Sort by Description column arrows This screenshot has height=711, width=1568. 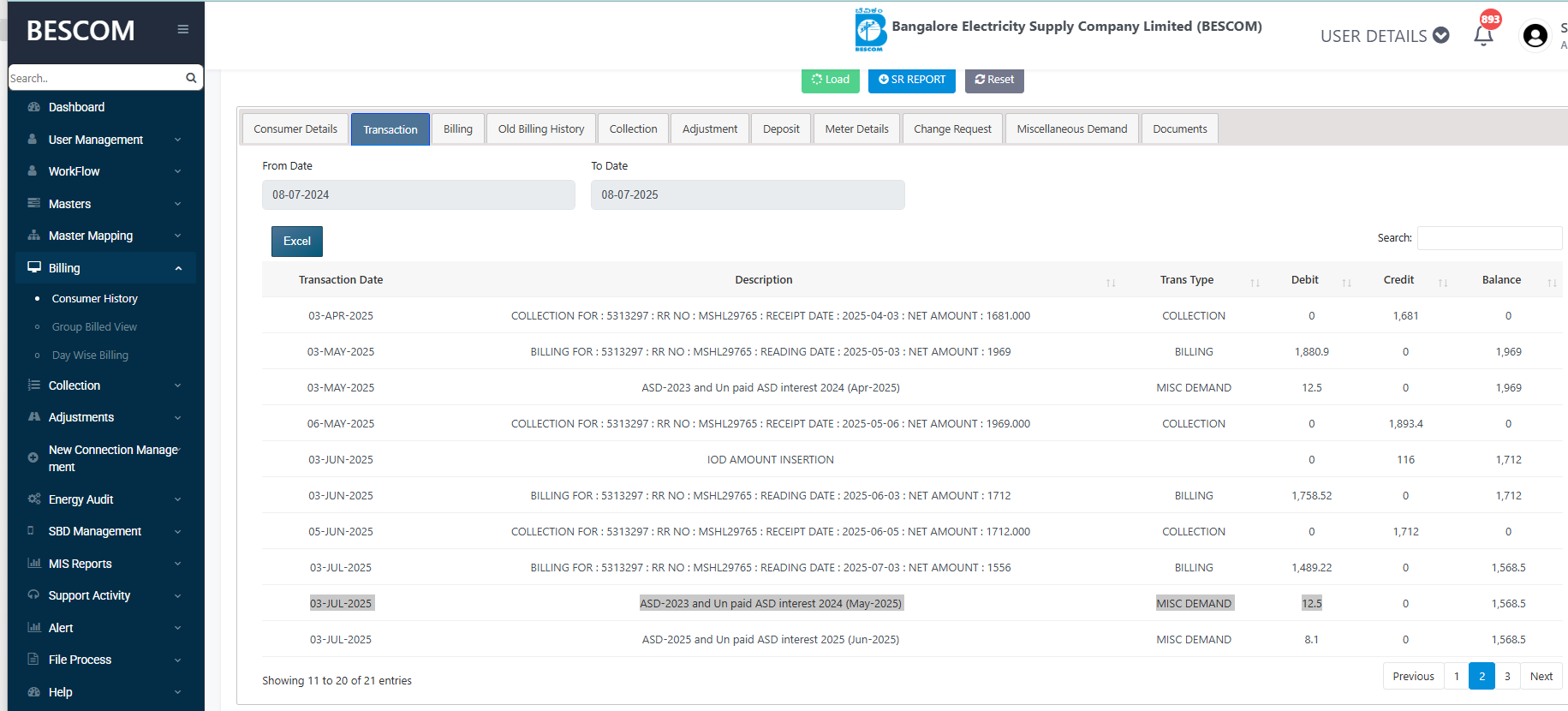click(x=1111, y=283)
